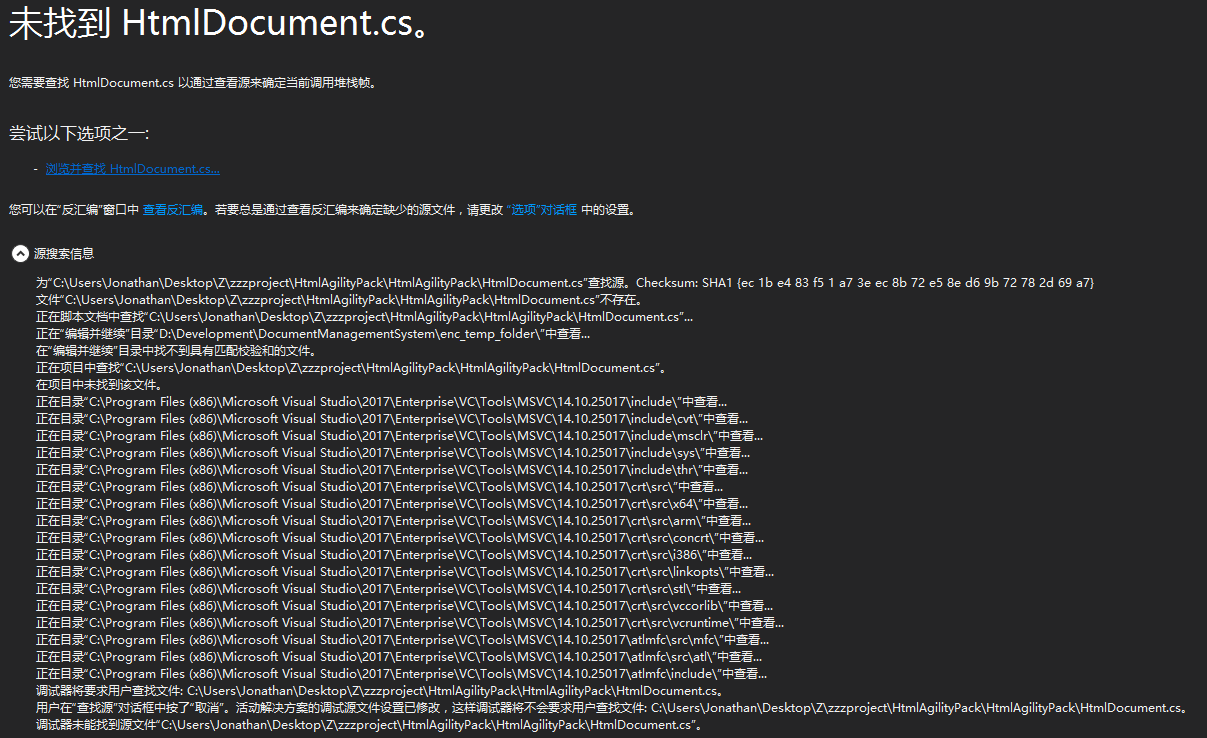Select the line 在项目中未找到该文件。

[99, 385]
